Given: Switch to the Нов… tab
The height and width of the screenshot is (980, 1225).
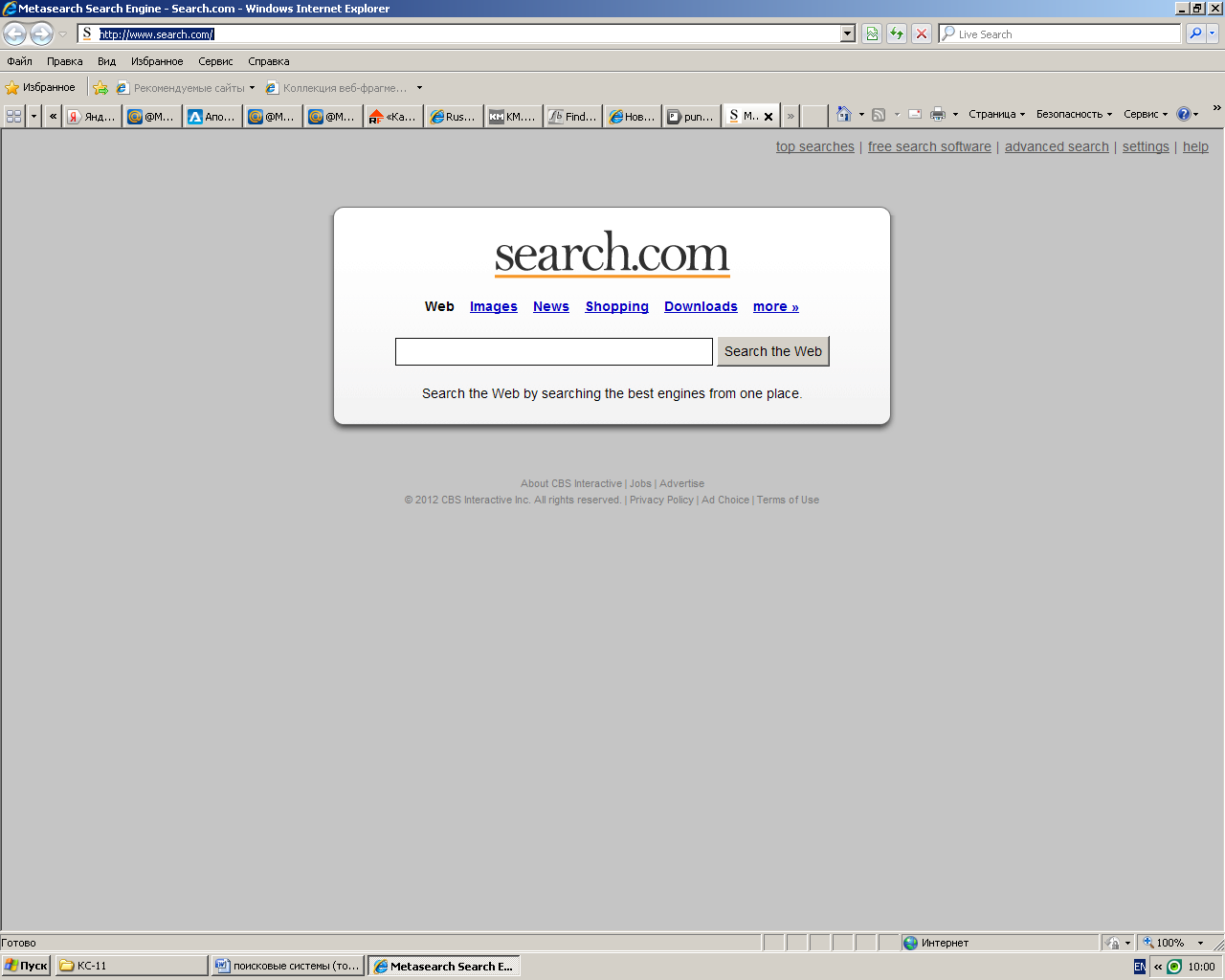Looking at the screenshot, I should click(x=632, y=117).
